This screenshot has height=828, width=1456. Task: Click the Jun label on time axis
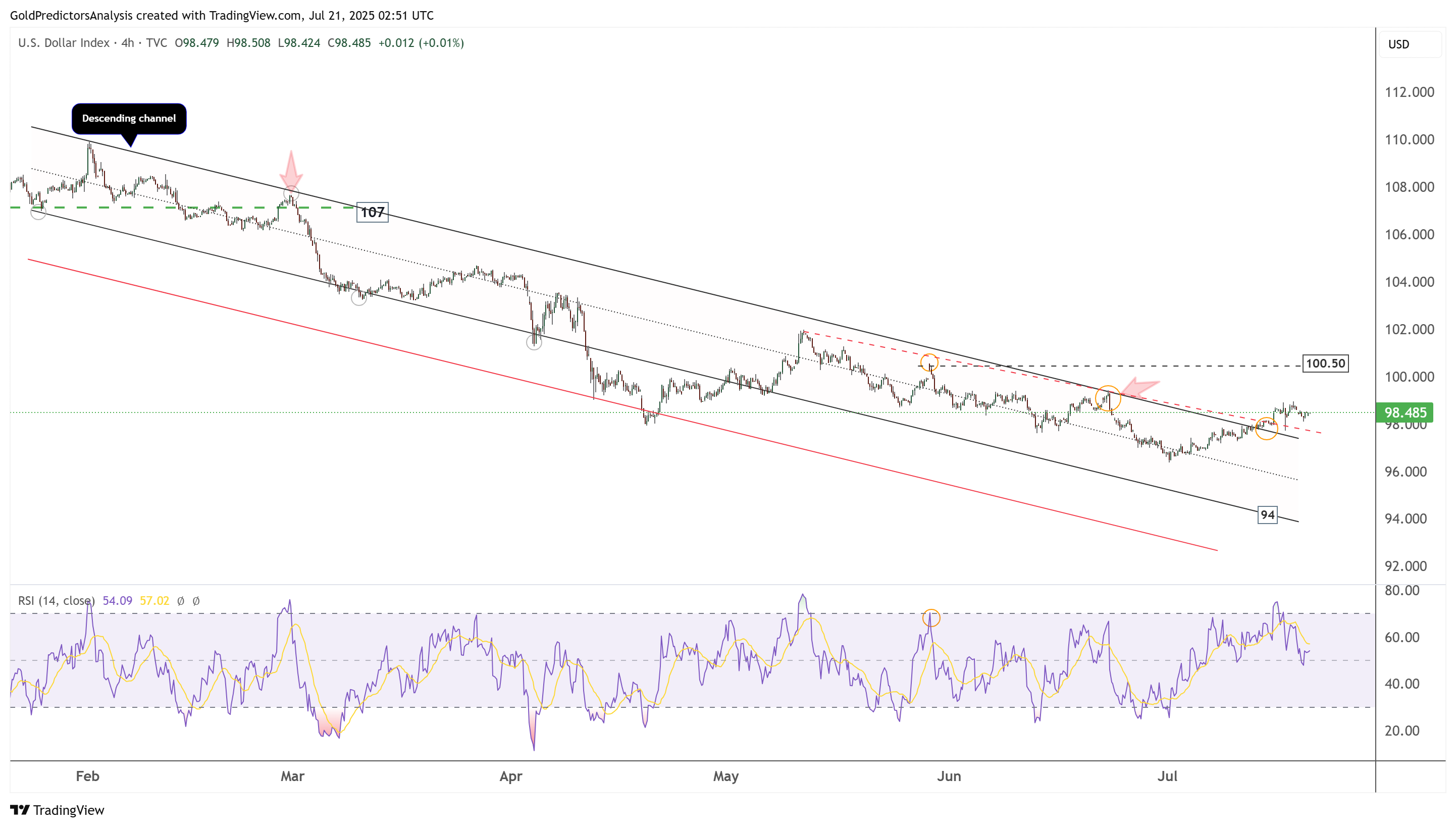tap(949, 777)
